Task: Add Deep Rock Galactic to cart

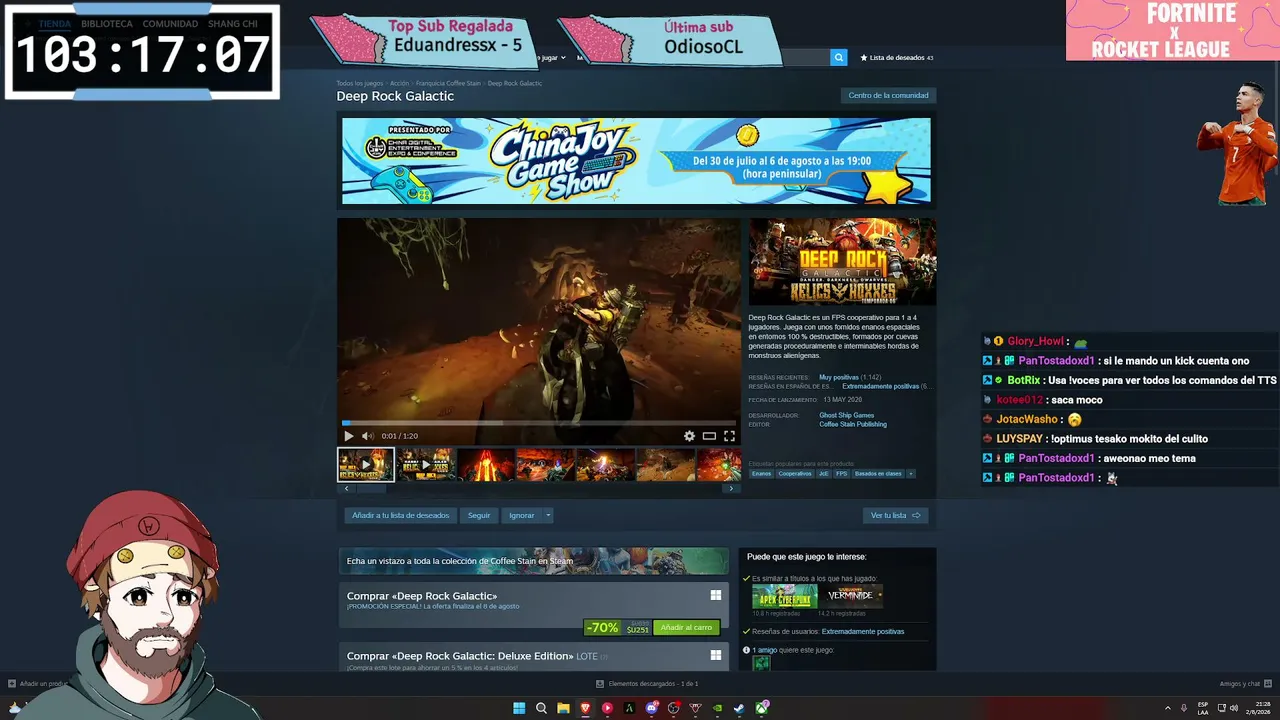Action: click(686, 628)
